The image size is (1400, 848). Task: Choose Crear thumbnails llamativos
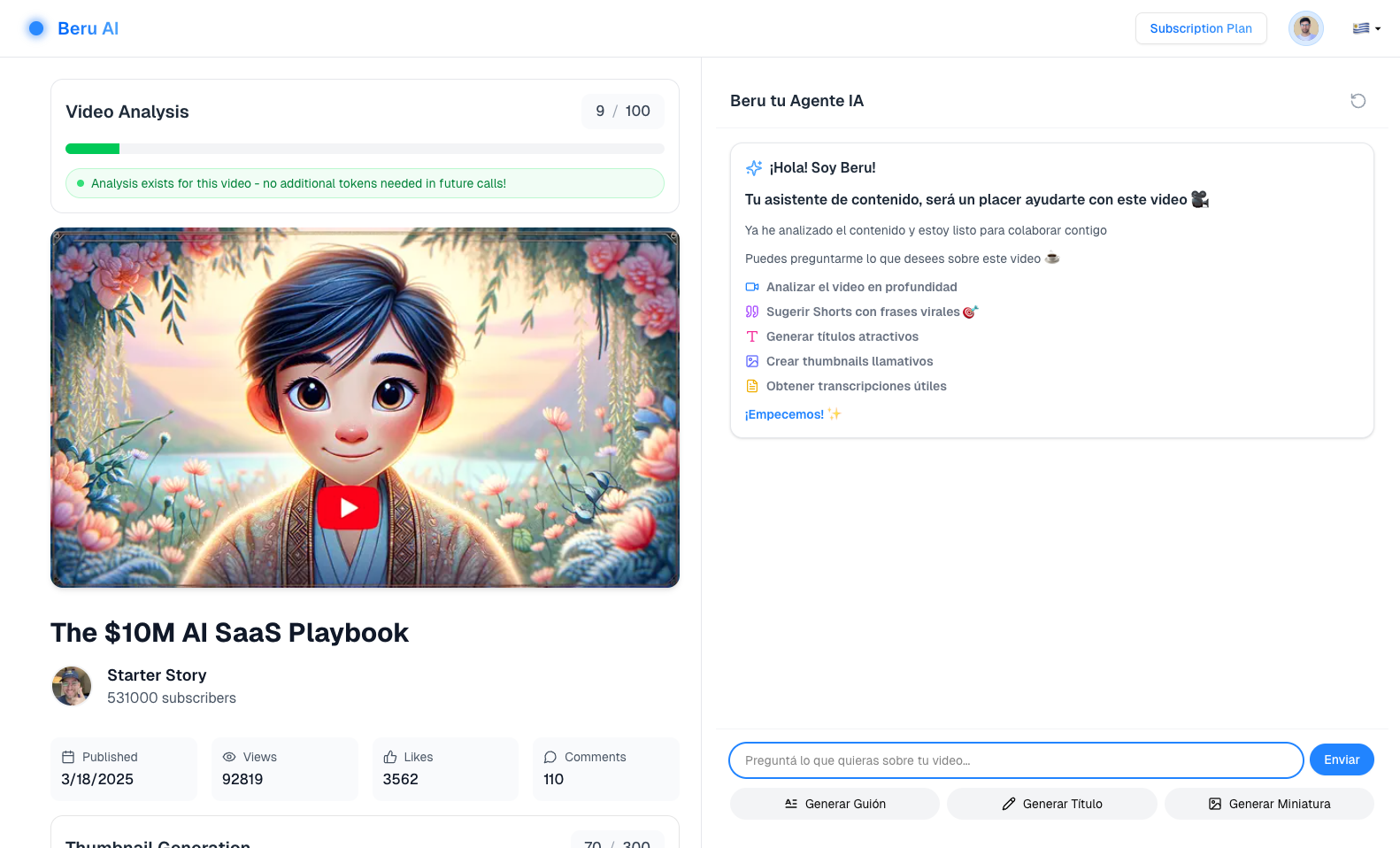pyautogui.click(x=850, y=361)
